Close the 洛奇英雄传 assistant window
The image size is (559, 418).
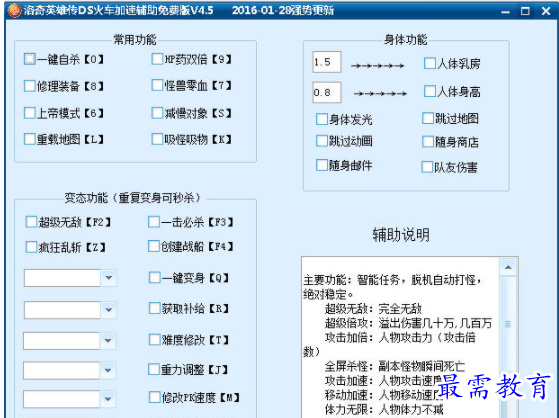[x=546, y=11]
